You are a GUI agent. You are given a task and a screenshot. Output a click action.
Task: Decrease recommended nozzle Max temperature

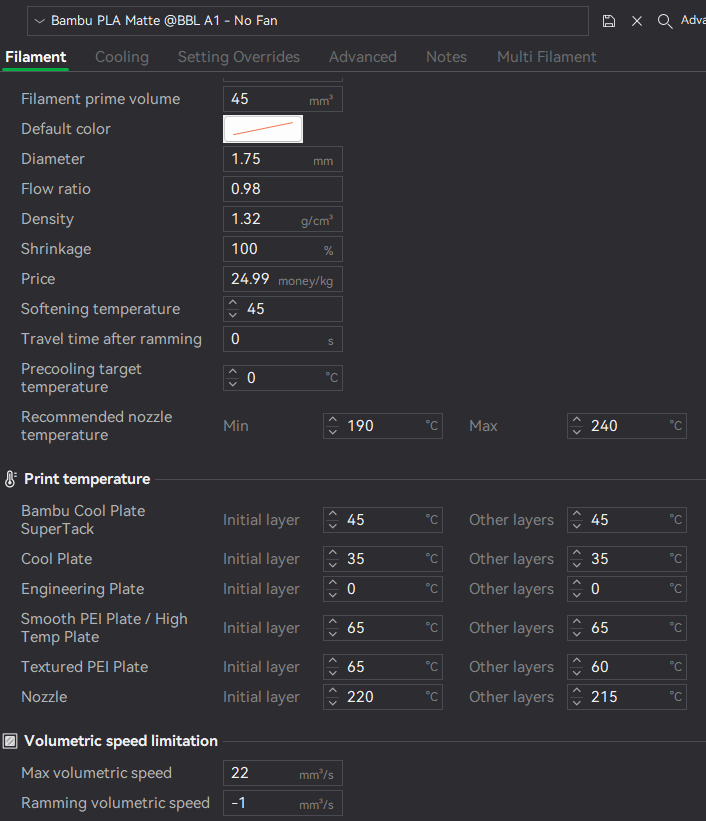(577, 432)
